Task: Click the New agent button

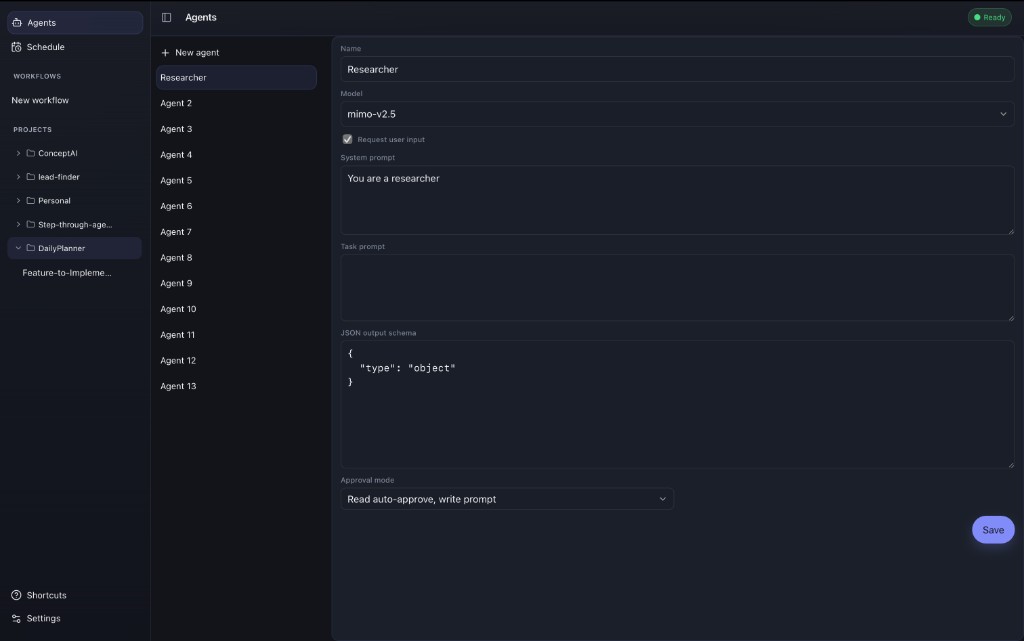Action: (x=191, y=53)
